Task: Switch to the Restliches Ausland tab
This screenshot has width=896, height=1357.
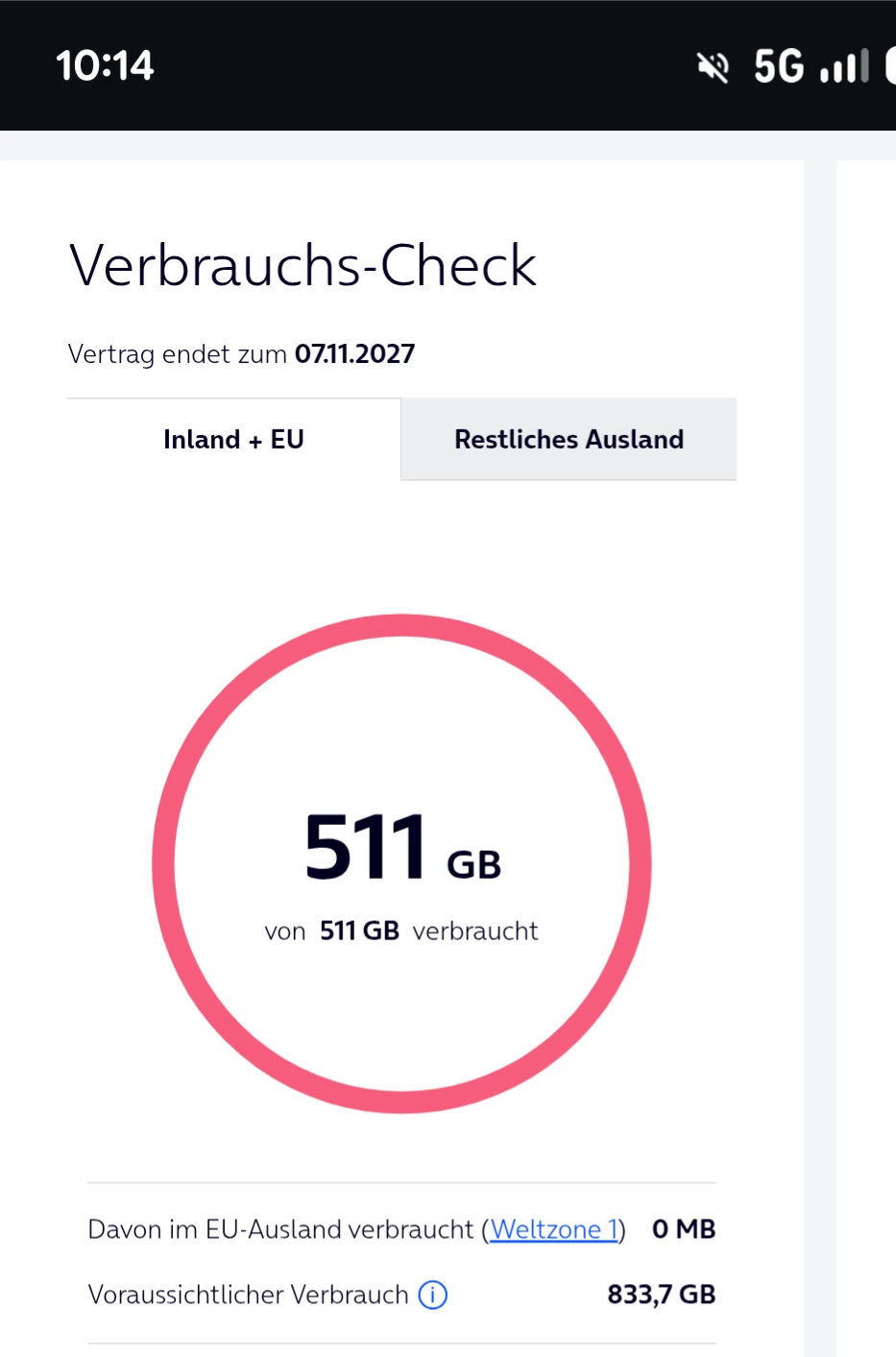Action: tap(569, 440)
